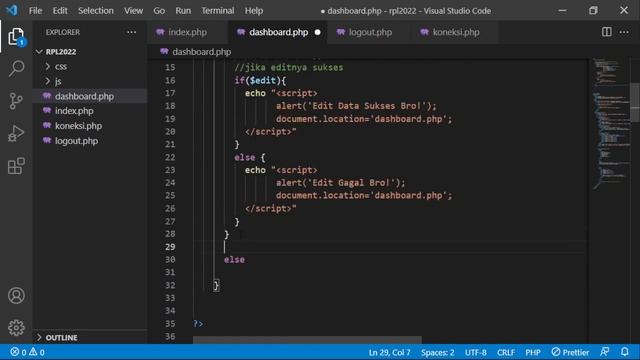
Task: Click the "alert('Edit Gagal Bro!');" line
Action: pyautogui.click(x=340, y=182)
